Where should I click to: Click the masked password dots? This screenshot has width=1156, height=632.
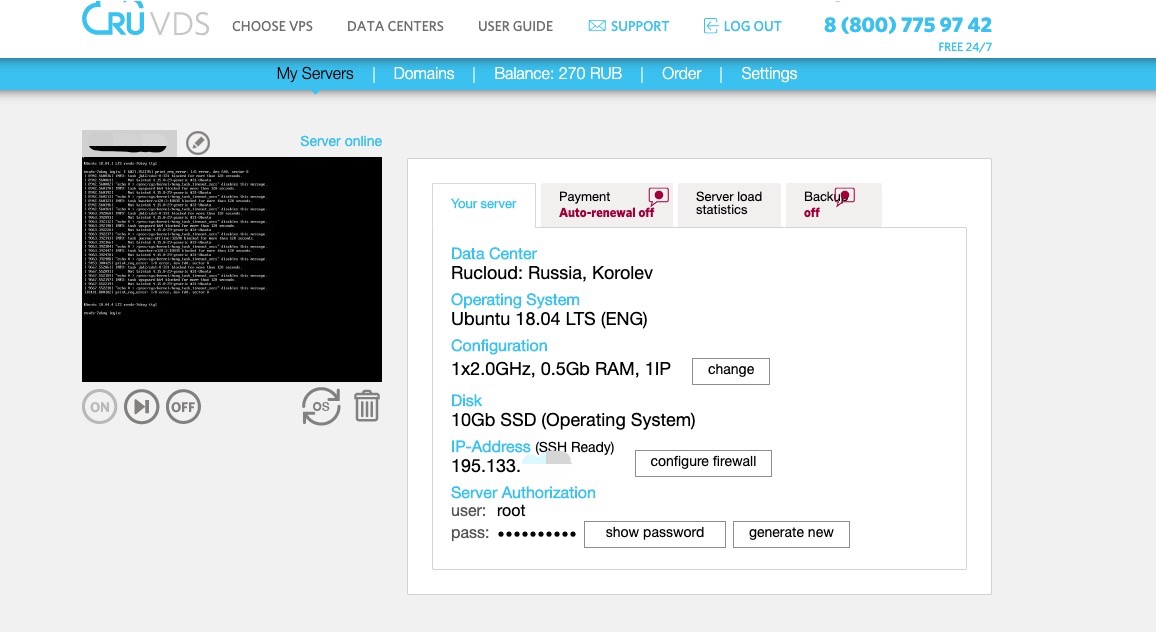point(537,534)
